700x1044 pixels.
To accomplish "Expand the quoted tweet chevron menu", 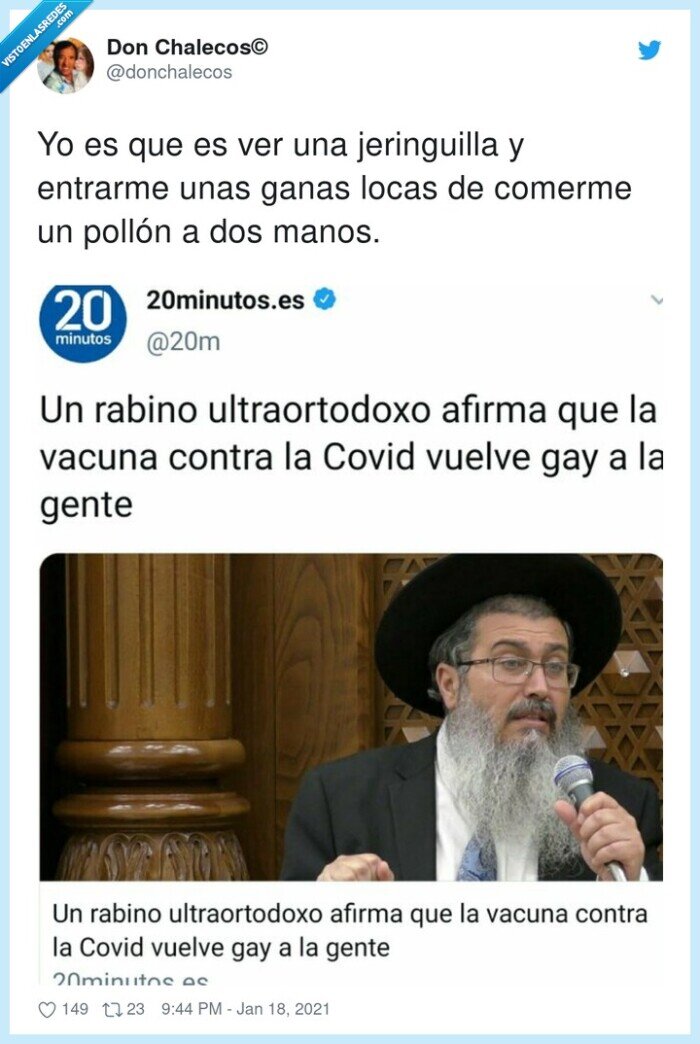I will click(657, 300).
